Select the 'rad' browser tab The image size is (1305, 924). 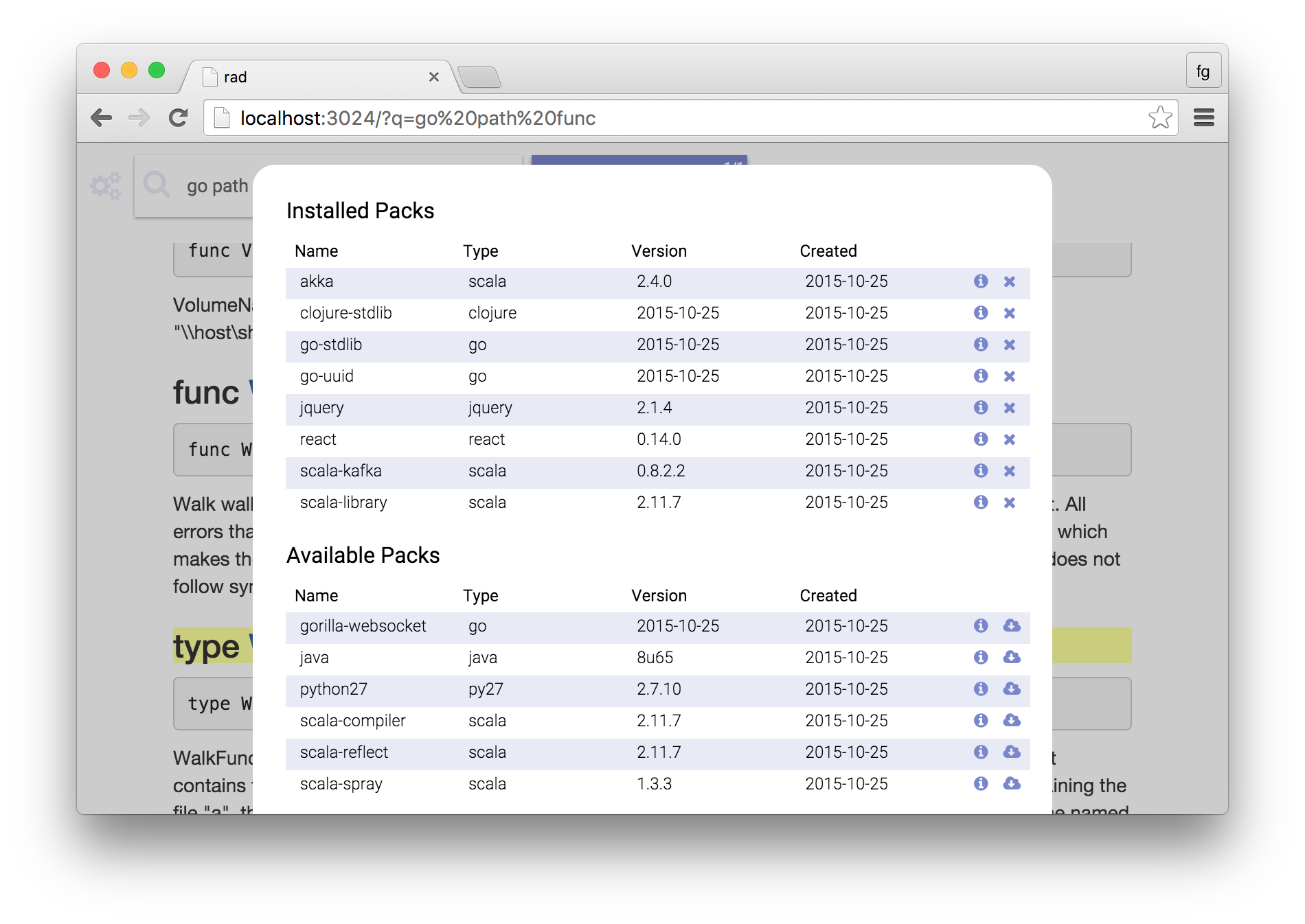[319, 77]
